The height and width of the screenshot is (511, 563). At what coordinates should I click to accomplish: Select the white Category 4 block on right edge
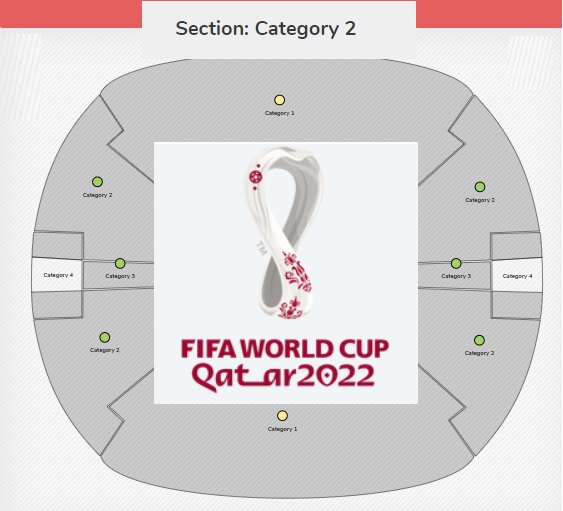tap(517, 275)
